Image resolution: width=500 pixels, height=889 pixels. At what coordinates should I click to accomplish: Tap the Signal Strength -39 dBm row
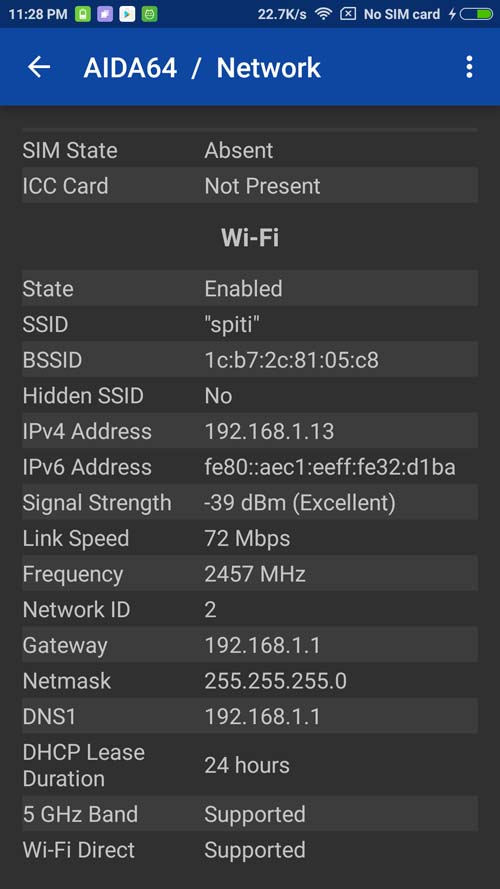pos(250,502)
